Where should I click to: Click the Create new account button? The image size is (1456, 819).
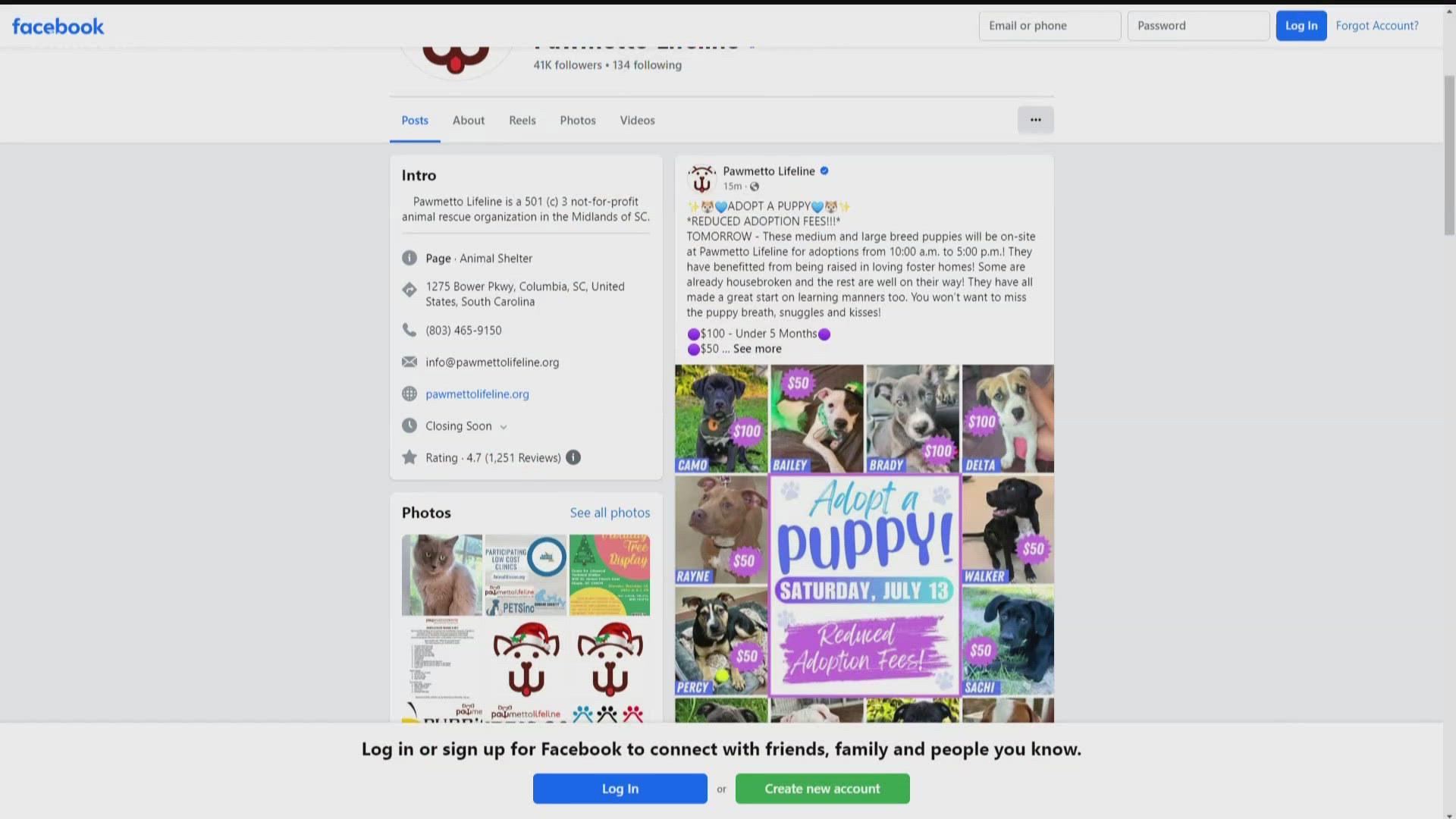coord(822,788)
